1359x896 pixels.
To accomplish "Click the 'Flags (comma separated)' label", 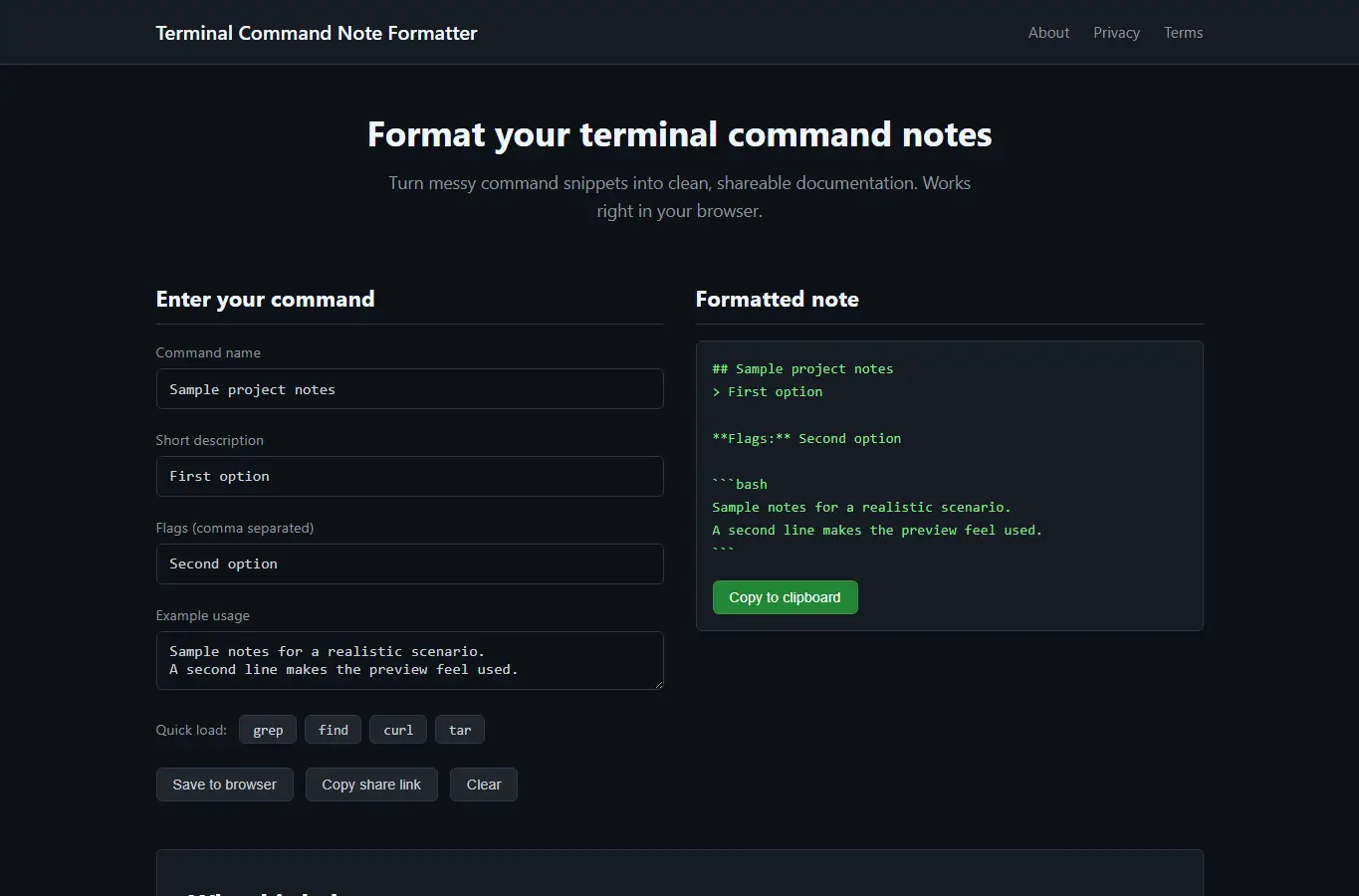I will tap(235, 528).
